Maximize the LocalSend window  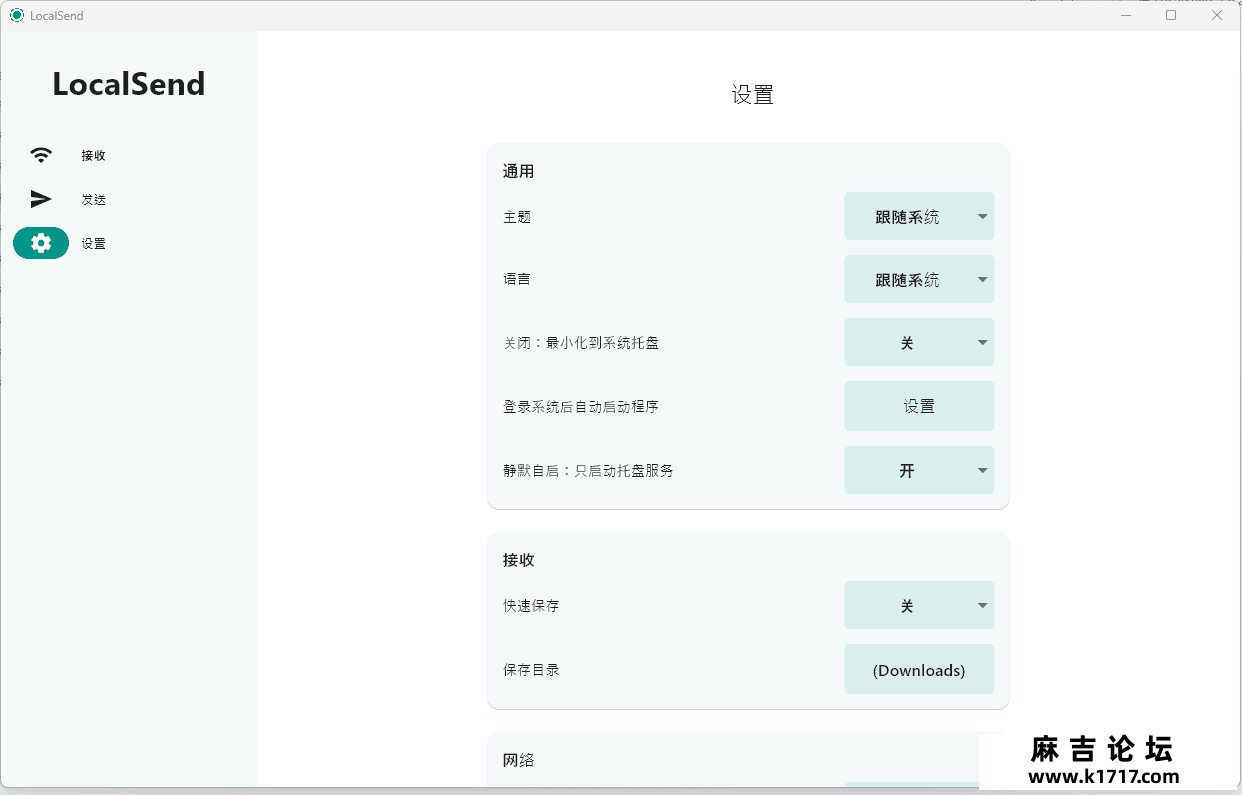point(1171,15)
